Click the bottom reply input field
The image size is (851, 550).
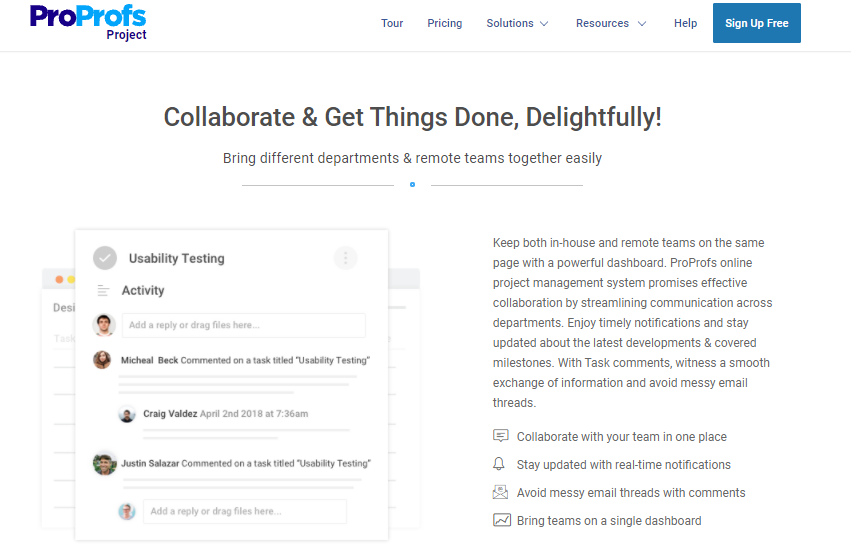[245, 511]
